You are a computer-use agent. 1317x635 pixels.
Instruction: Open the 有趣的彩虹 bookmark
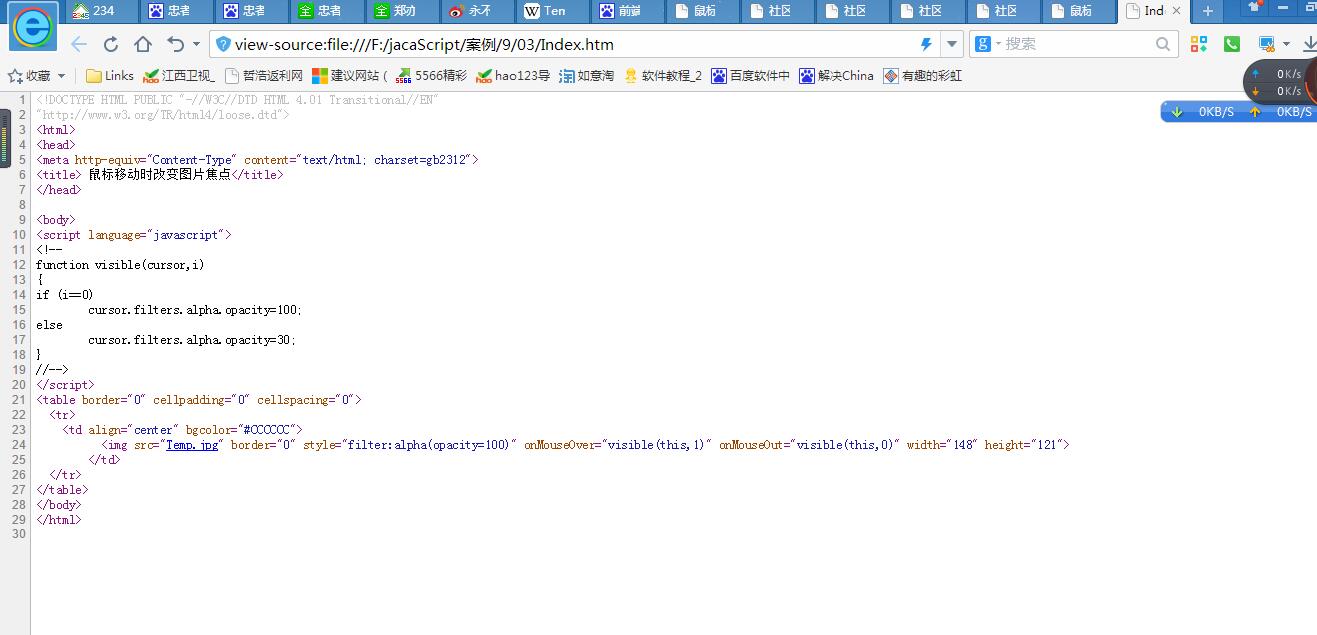[923, 75]
